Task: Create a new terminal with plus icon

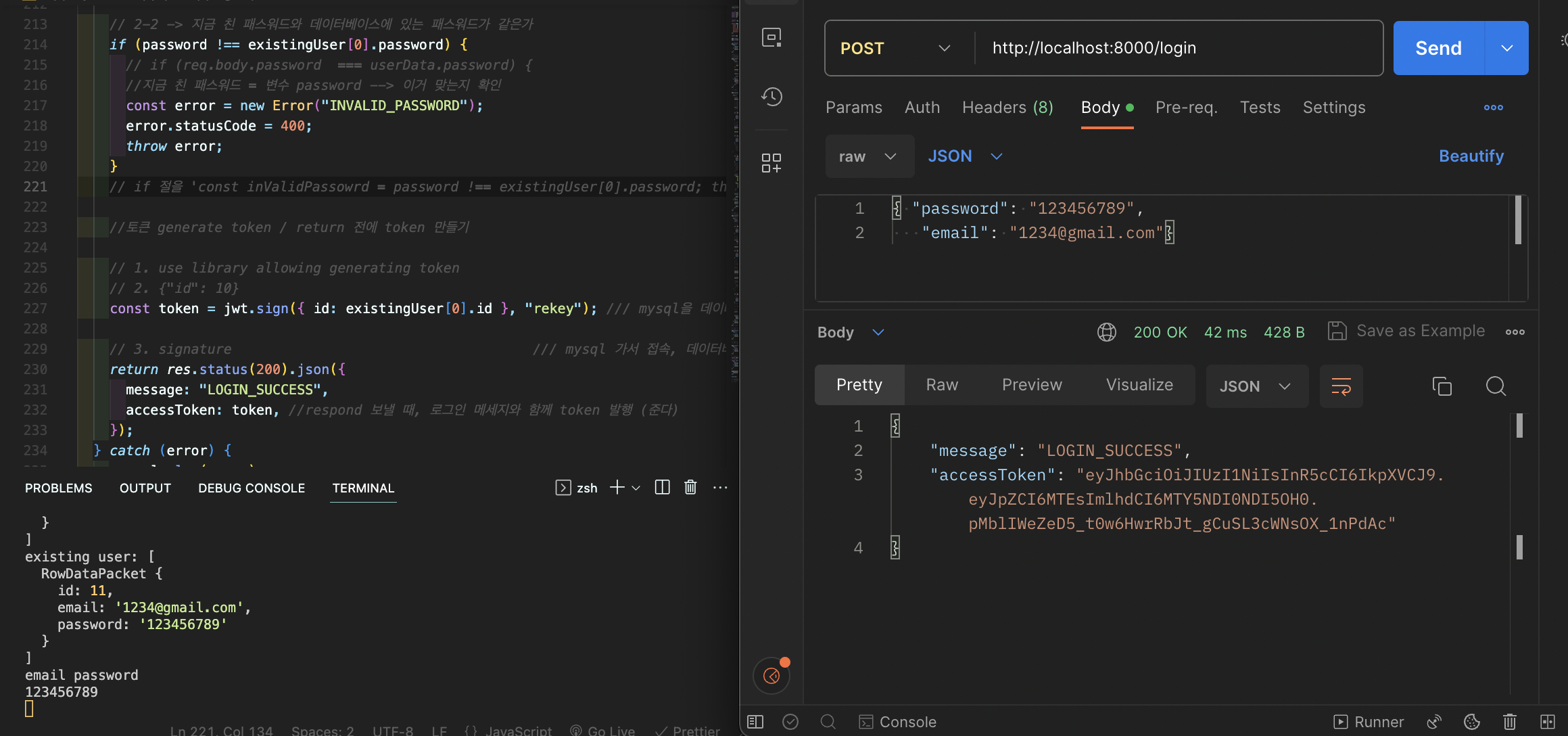Action: coord(617,487)
